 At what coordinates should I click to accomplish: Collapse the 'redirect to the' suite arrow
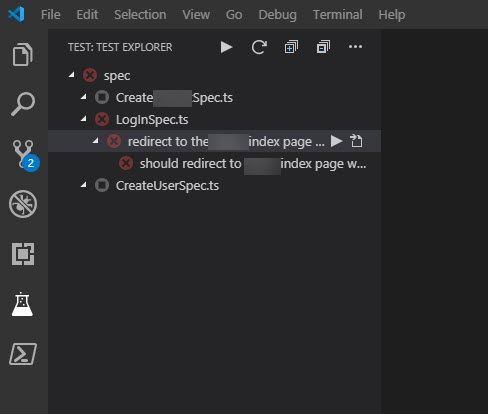coord(96,141)
